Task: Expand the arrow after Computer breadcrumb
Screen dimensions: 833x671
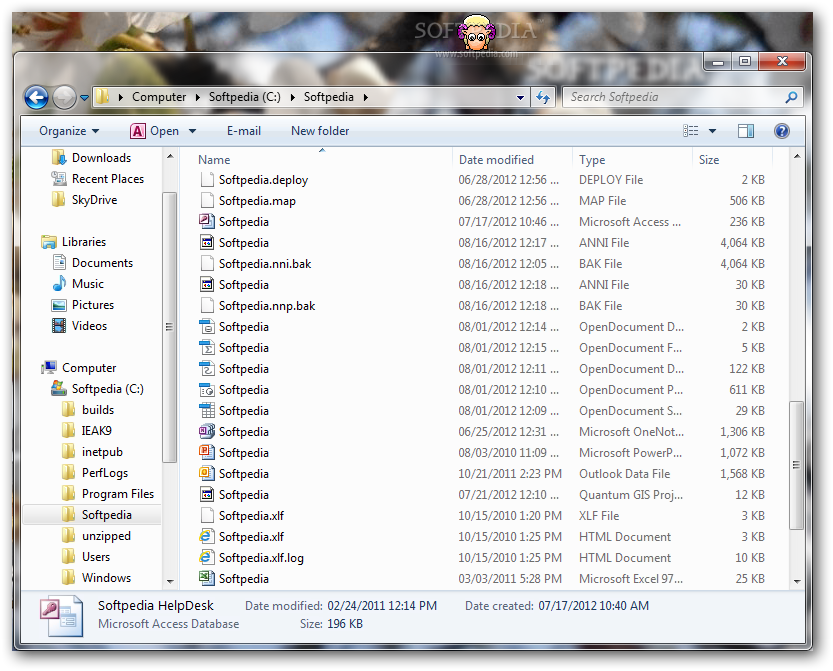Action: tap(198, 98)
